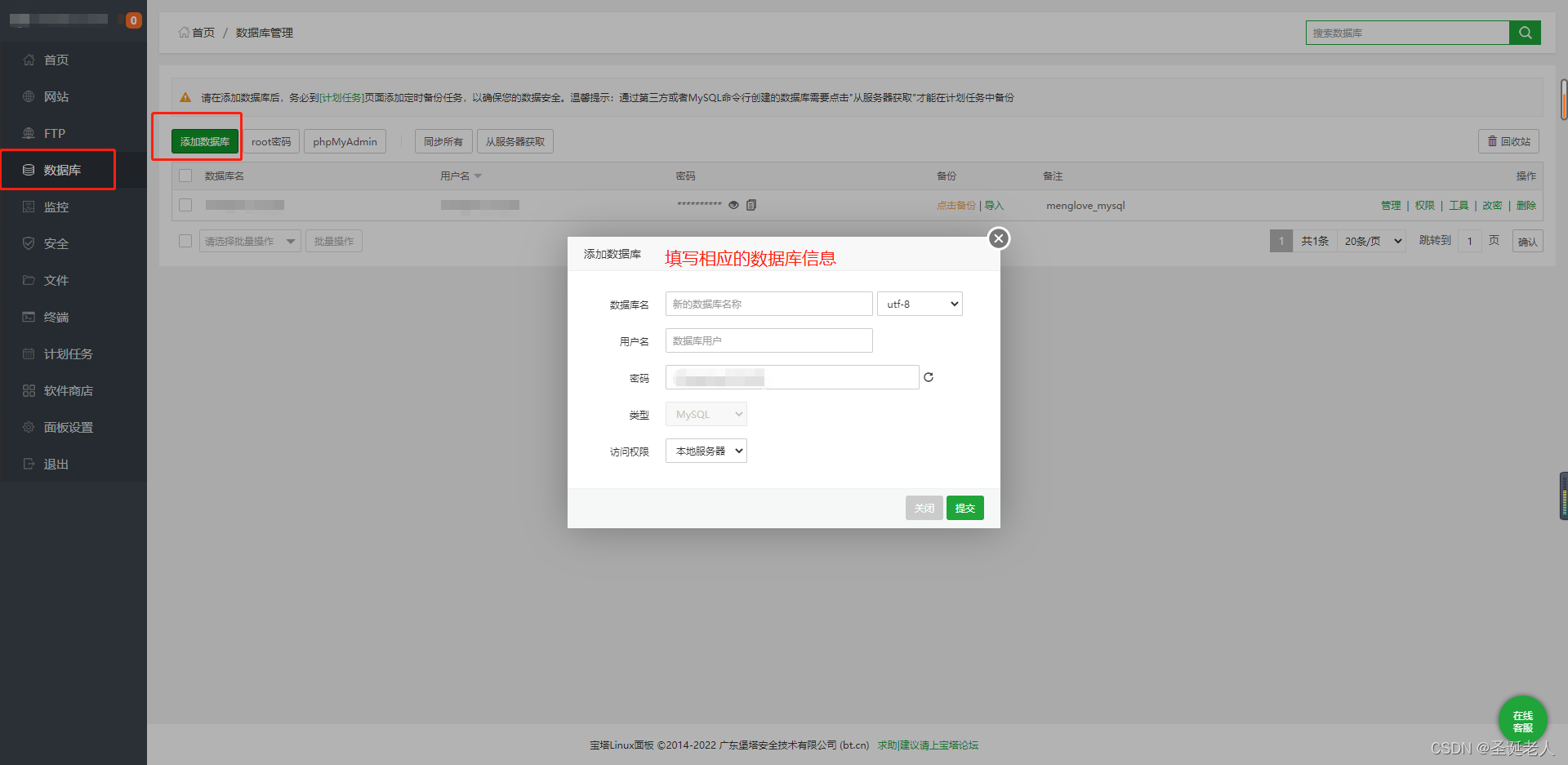Copy password using clipboard icon
Viewport: 1568px width, 765px height.
click(x=751, y=205)
